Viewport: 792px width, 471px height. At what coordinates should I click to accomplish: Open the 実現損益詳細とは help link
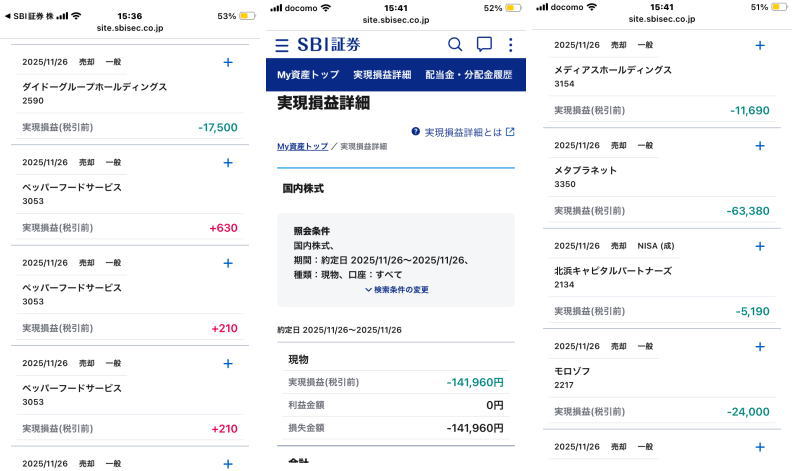tap(463, 132)
